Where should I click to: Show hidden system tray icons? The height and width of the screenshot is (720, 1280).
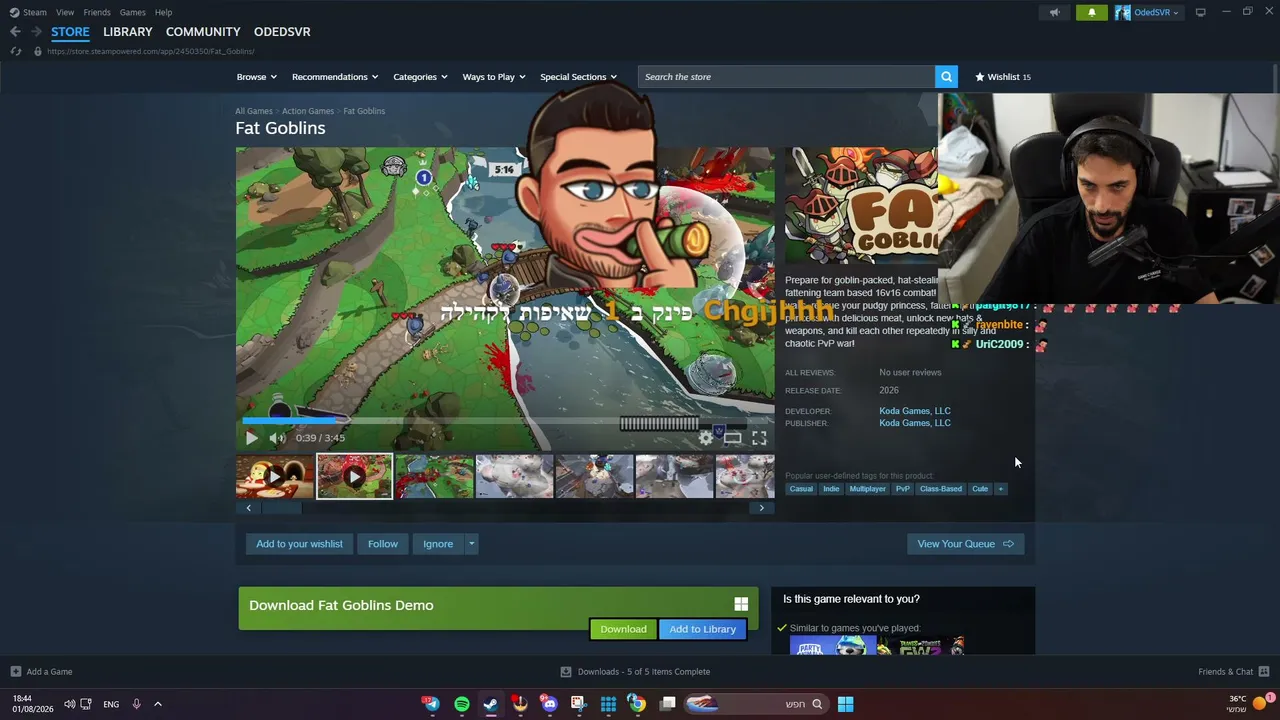pos(157,704)
